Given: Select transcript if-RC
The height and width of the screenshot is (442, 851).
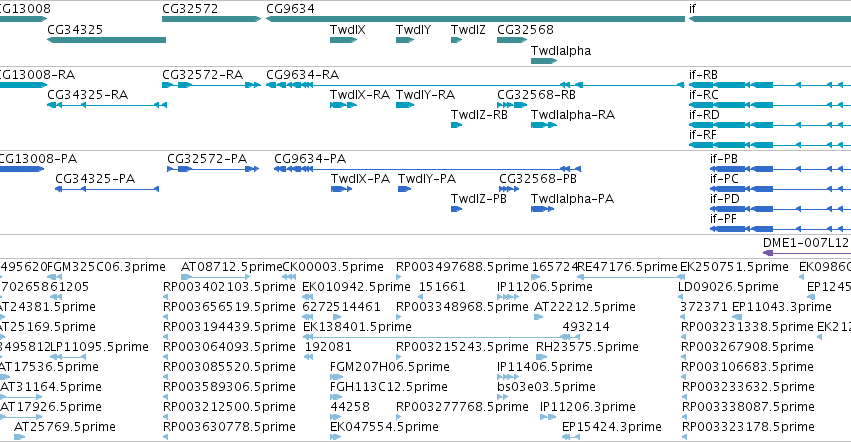Looking at the screenshot, I should tap(703, 94).
